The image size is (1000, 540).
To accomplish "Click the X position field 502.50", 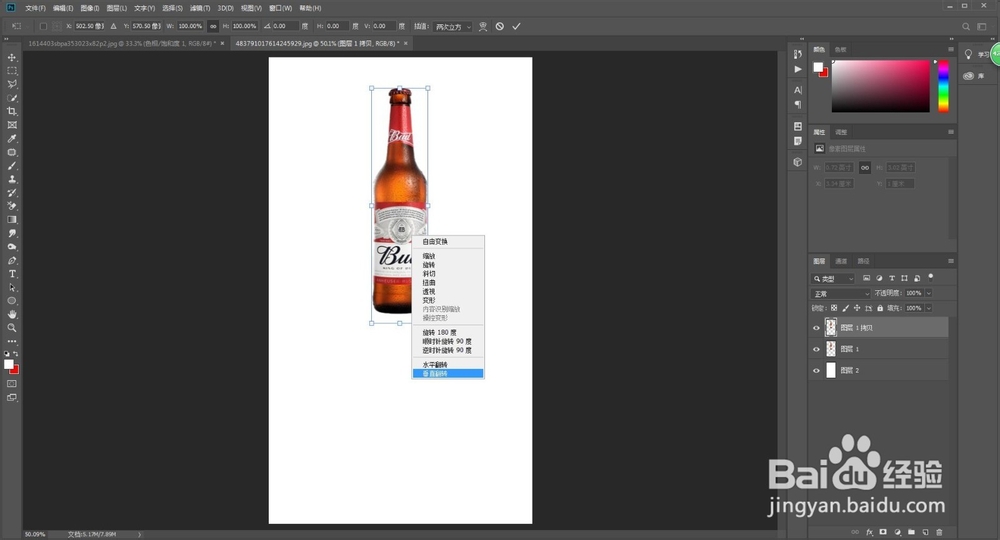I will point(89,26).
